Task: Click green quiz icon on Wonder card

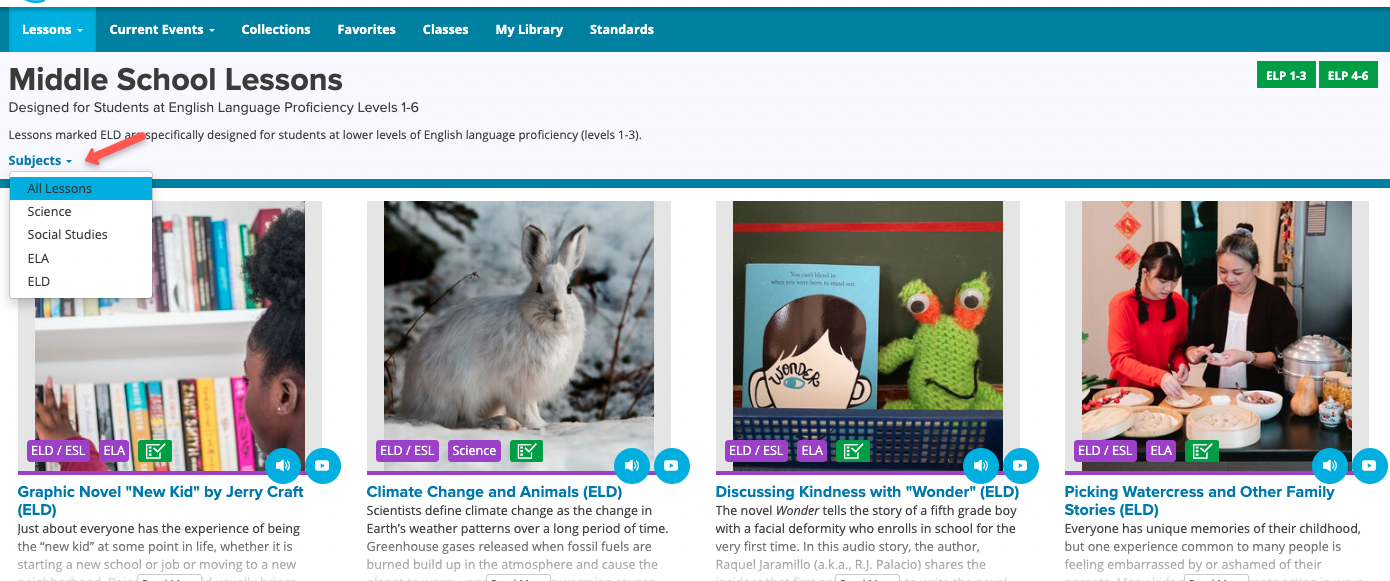Action: click(852, 451)
